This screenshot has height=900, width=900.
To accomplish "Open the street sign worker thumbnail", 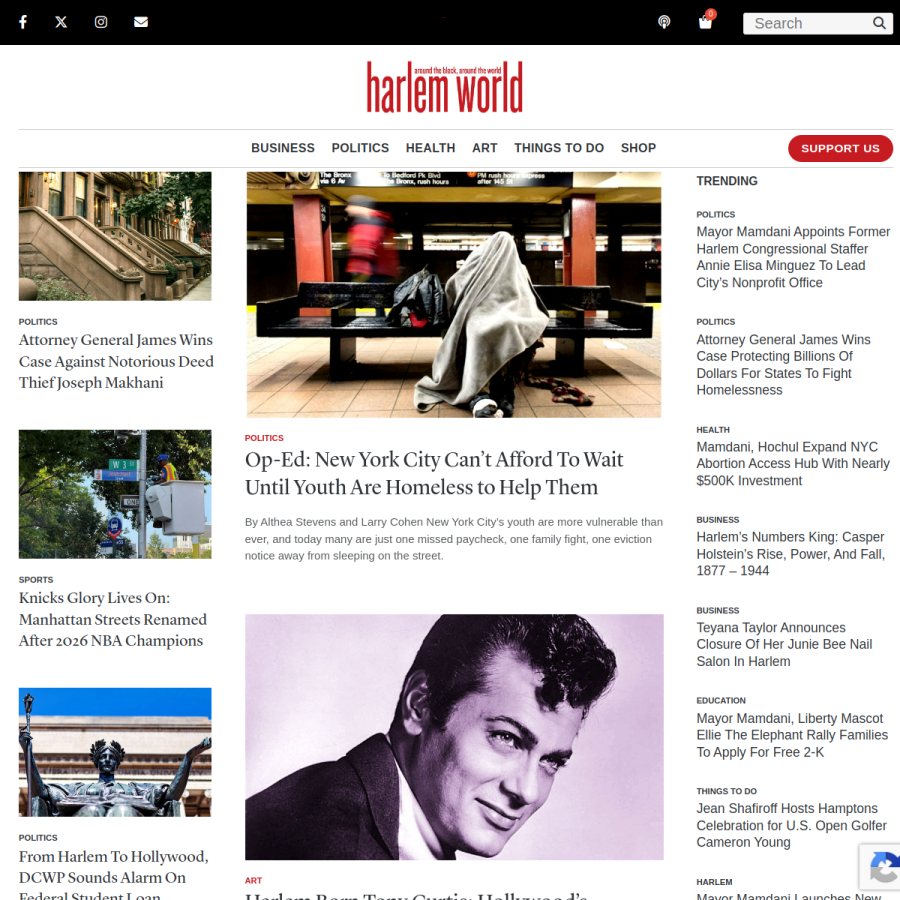I will pos(115,494).
